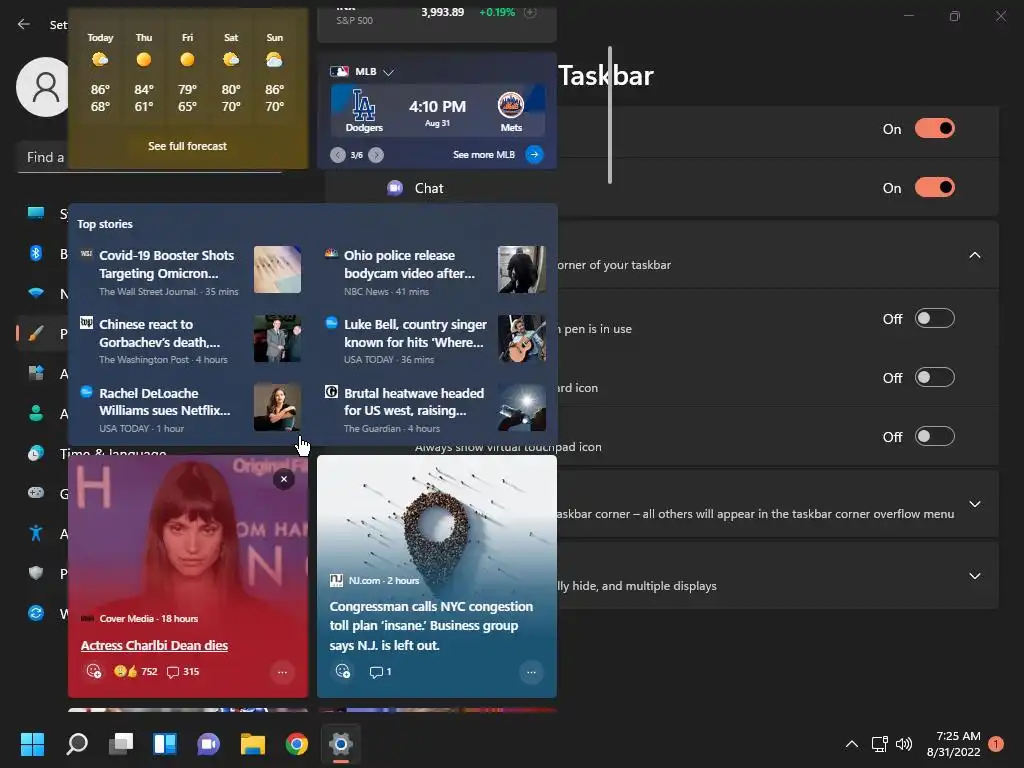
Task: Open the Covid booster story thumbnail
Action: tap(278, 269)
